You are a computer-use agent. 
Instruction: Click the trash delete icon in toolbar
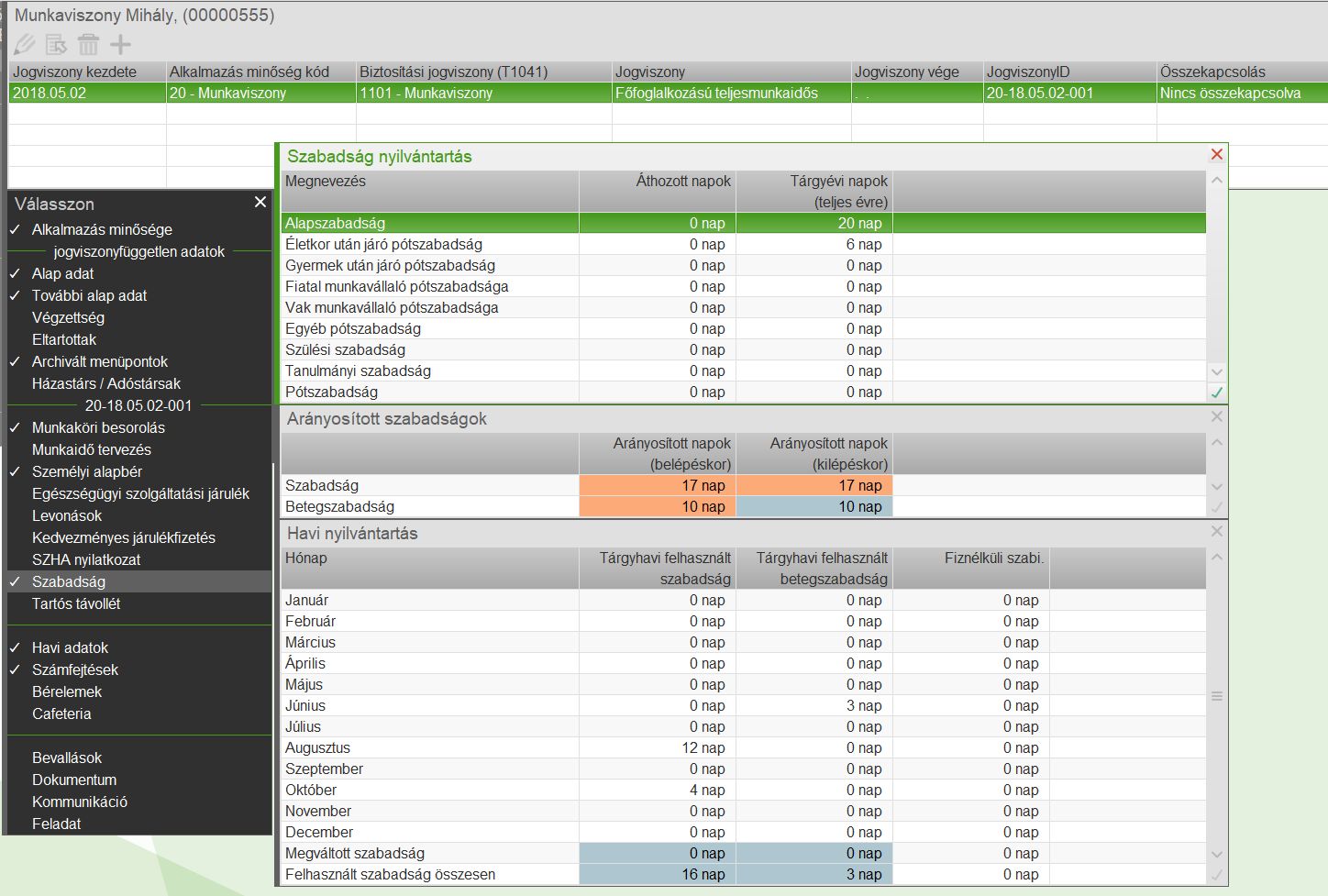click(x=88, y=44)
